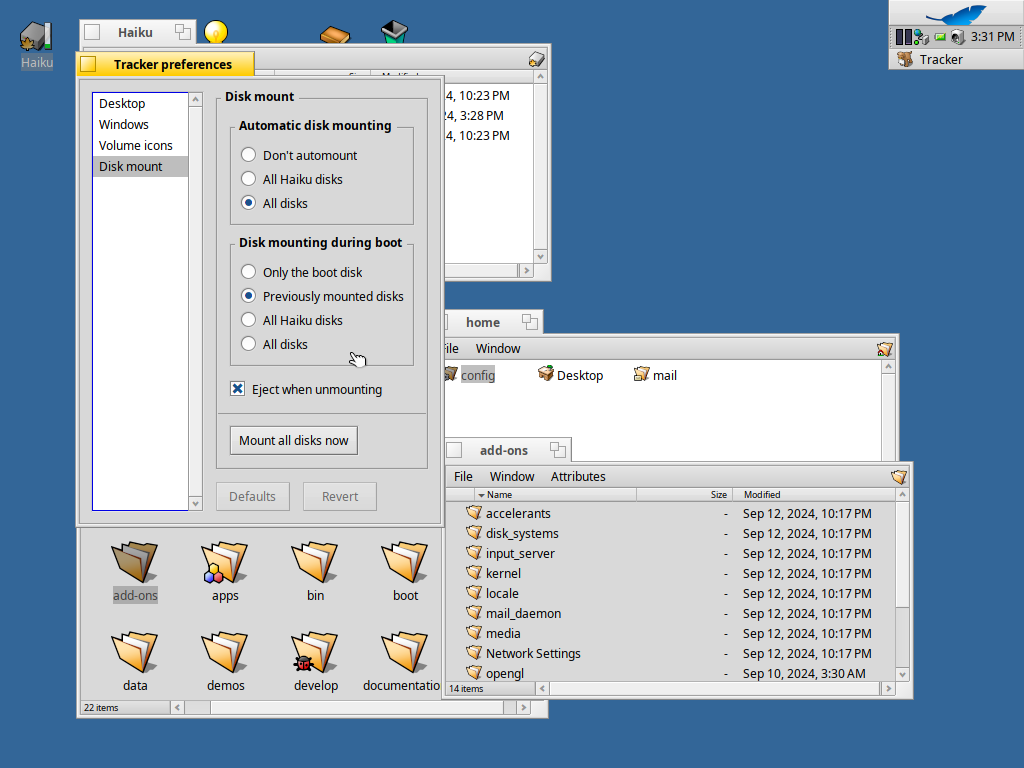
Task: Click the lightbulb icon on desktop
Action: point(216,32)
